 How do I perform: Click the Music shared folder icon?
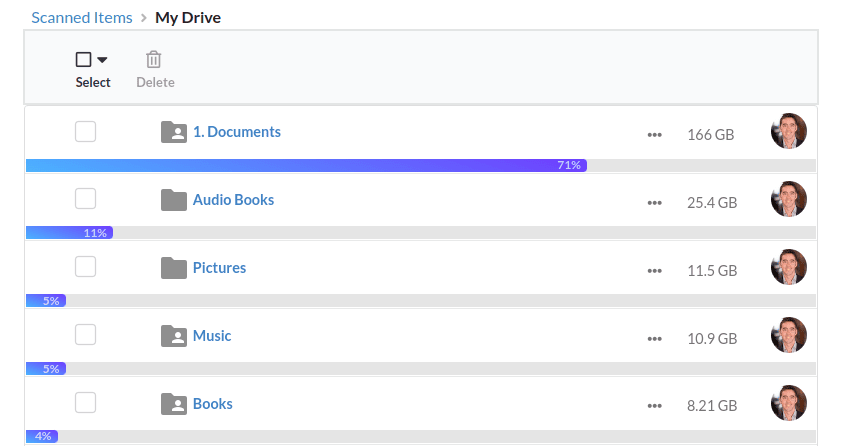pos(174,336)
